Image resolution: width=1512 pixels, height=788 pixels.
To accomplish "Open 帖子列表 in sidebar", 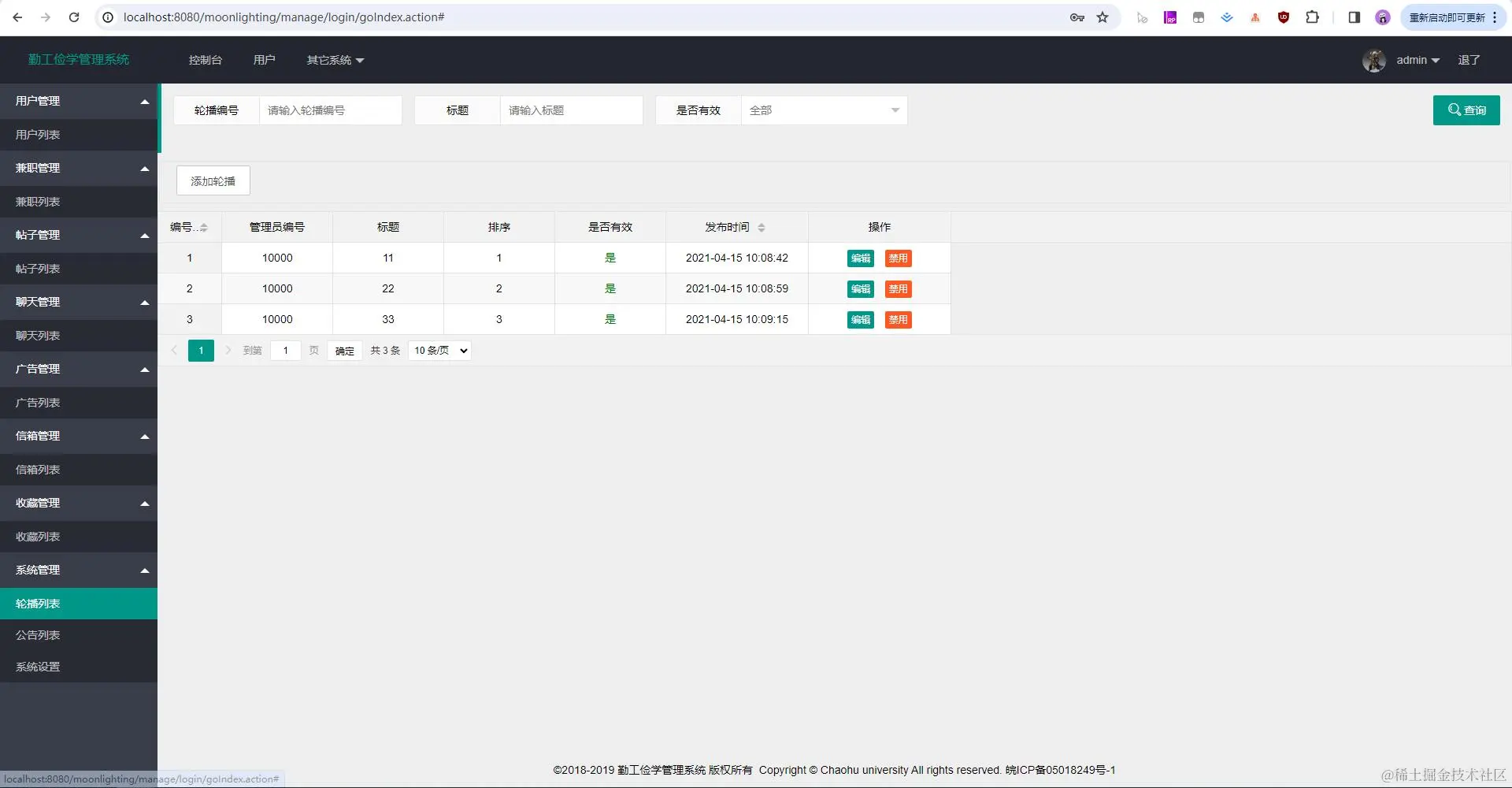I will 79,269.
